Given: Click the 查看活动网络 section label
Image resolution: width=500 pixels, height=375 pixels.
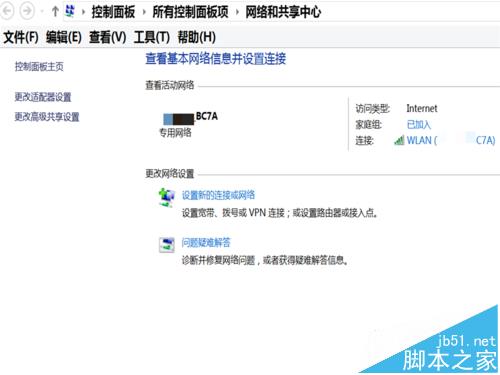Looking at the screenshot, I should 170,85.
